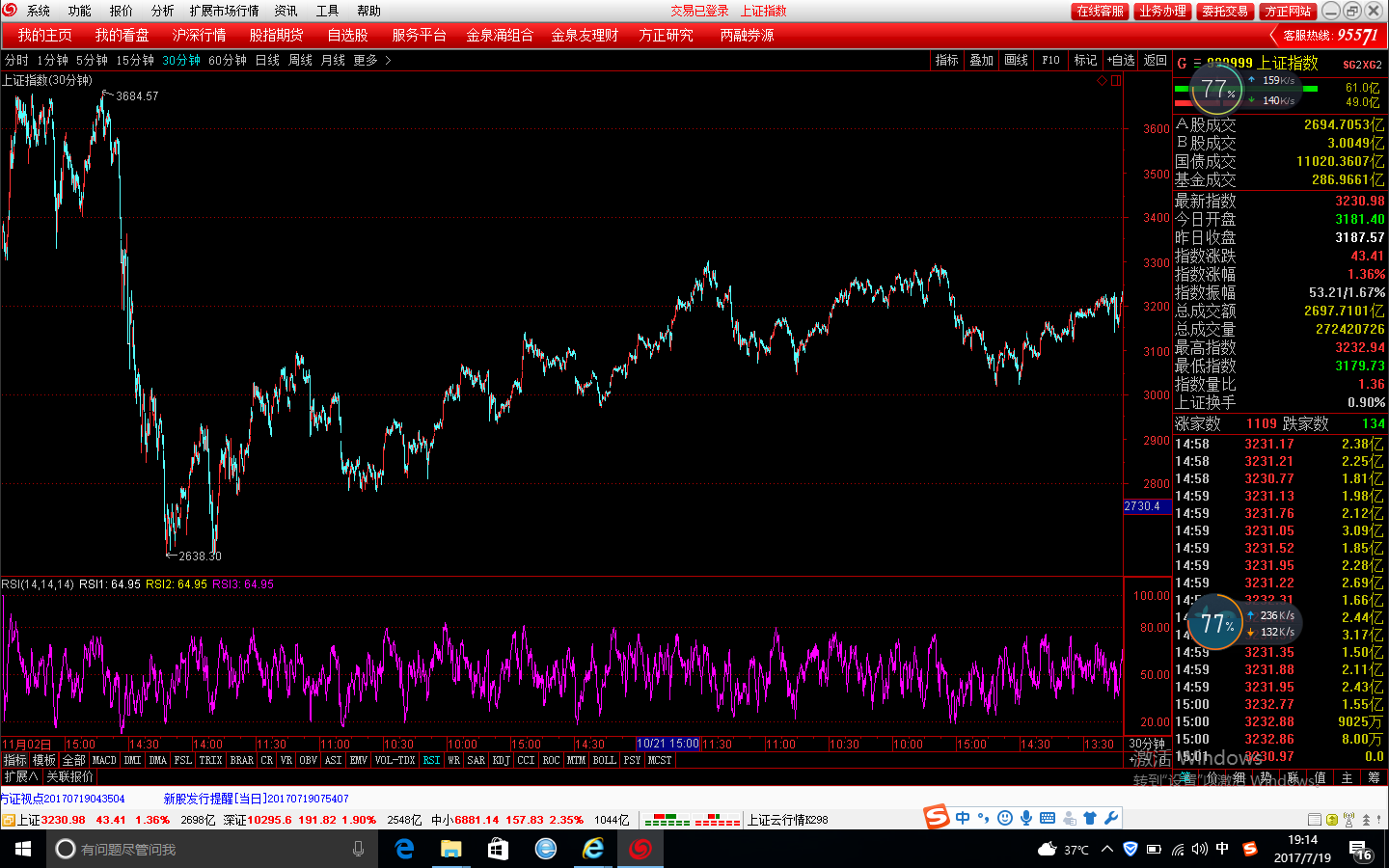Open the 系统 menu
The image size is (1389, 868).
(x=39, y=11)
